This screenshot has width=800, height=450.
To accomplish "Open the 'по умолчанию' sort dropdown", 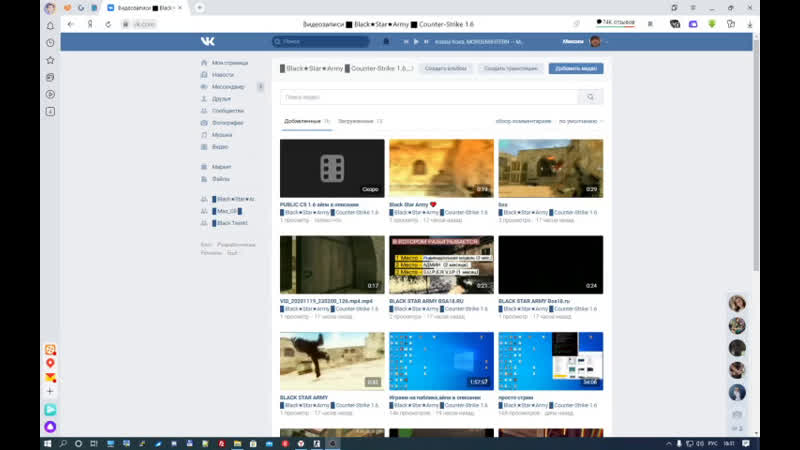I will pyautogui.click(x=581, y=121).
